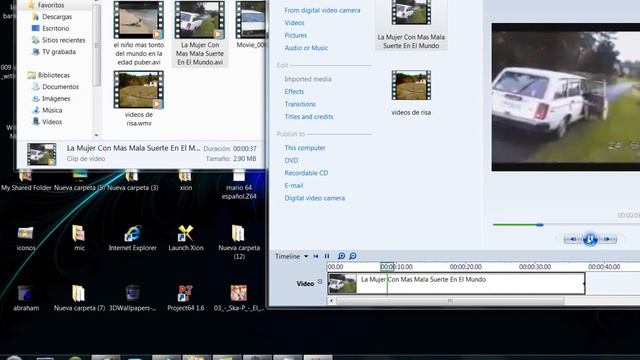Select Project64 1.6 desktop shortcut
The width and height of the screenshot is (640, 360).
click(x=186, y=298)
